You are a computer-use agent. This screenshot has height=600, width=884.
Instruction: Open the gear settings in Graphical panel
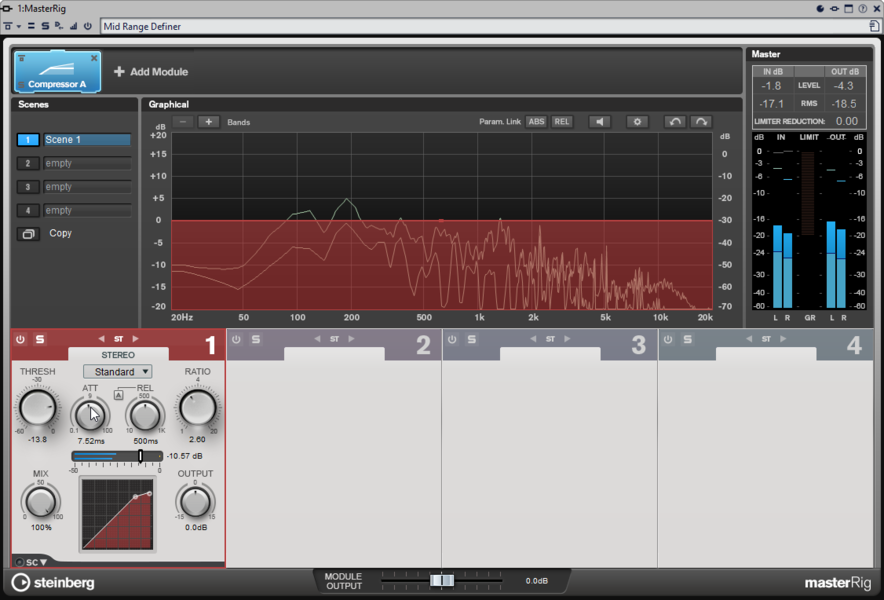pos(637,122)
